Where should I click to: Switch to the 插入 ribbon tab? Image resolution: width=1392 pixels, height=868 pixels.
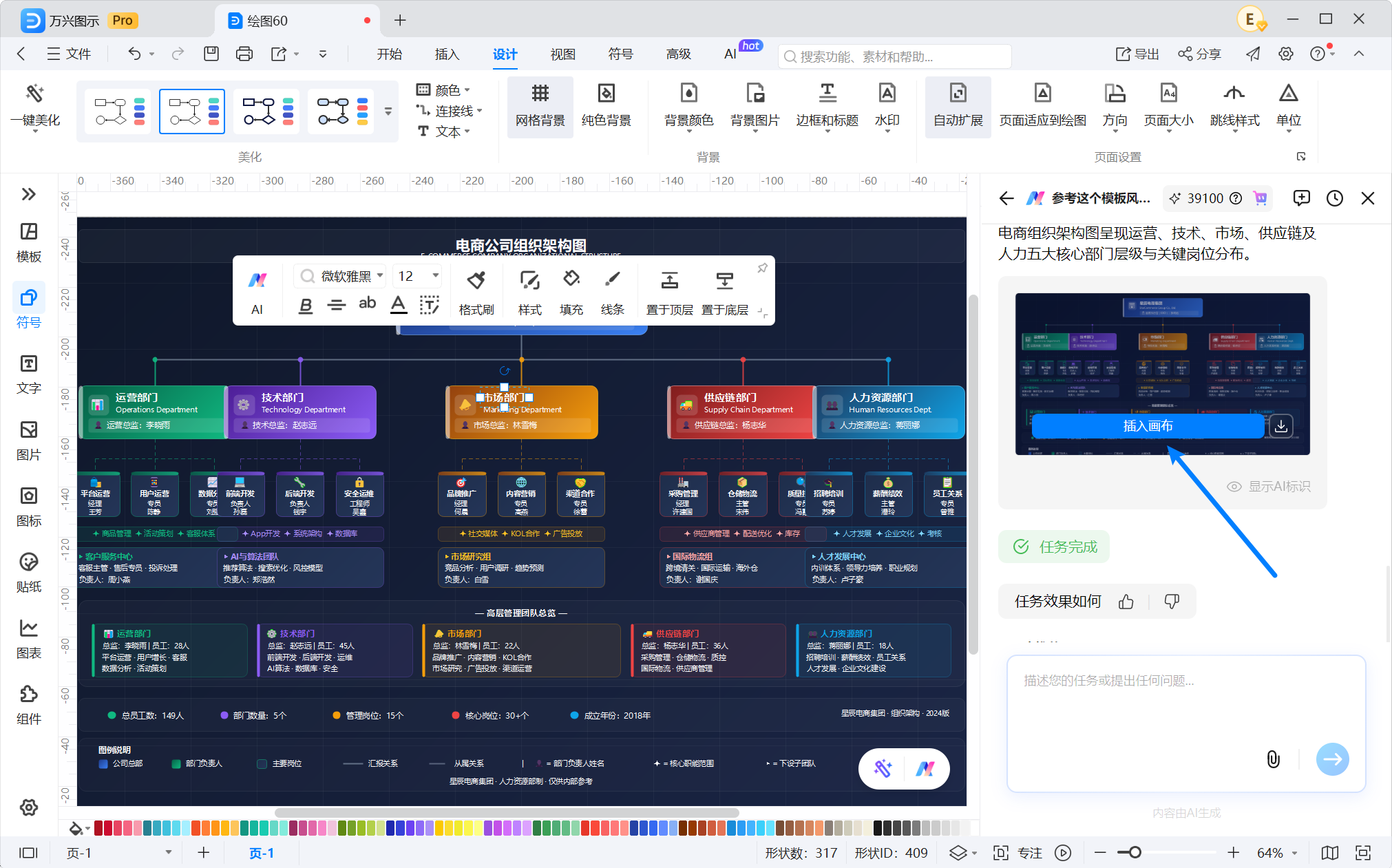point(447,54)
